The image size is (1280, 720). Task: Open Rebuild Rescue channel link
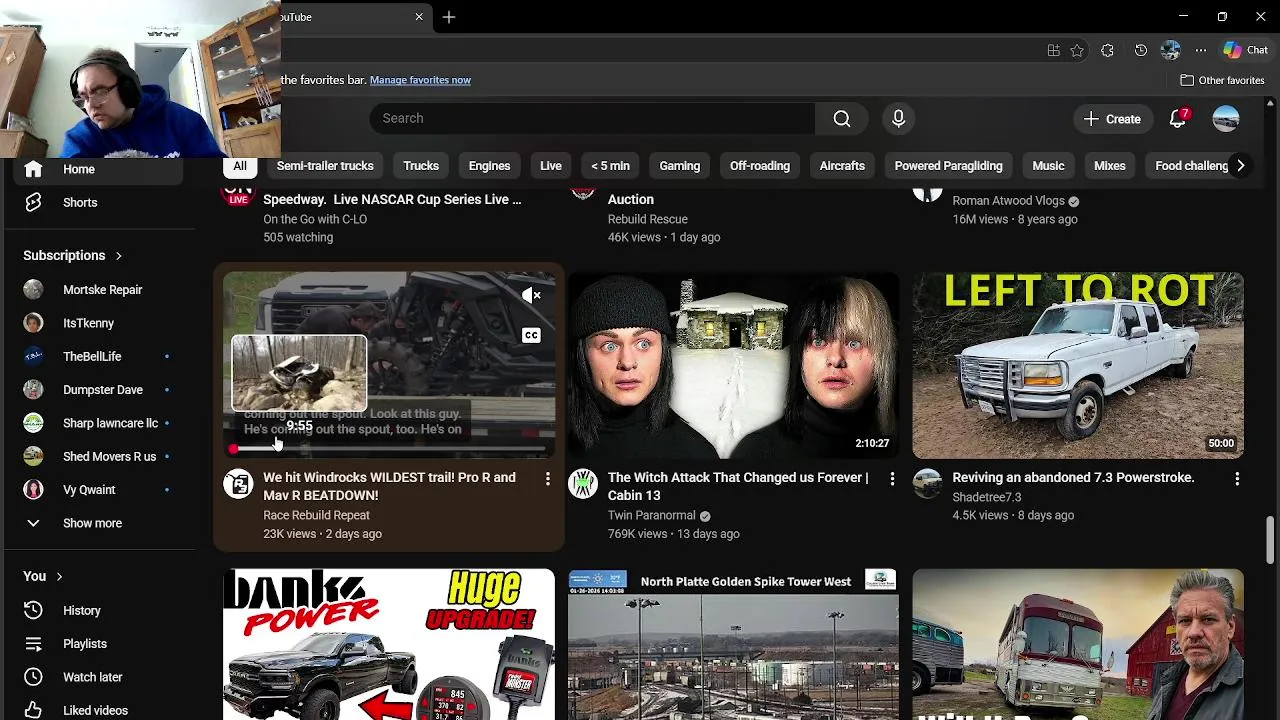click(x=647, y=219)
